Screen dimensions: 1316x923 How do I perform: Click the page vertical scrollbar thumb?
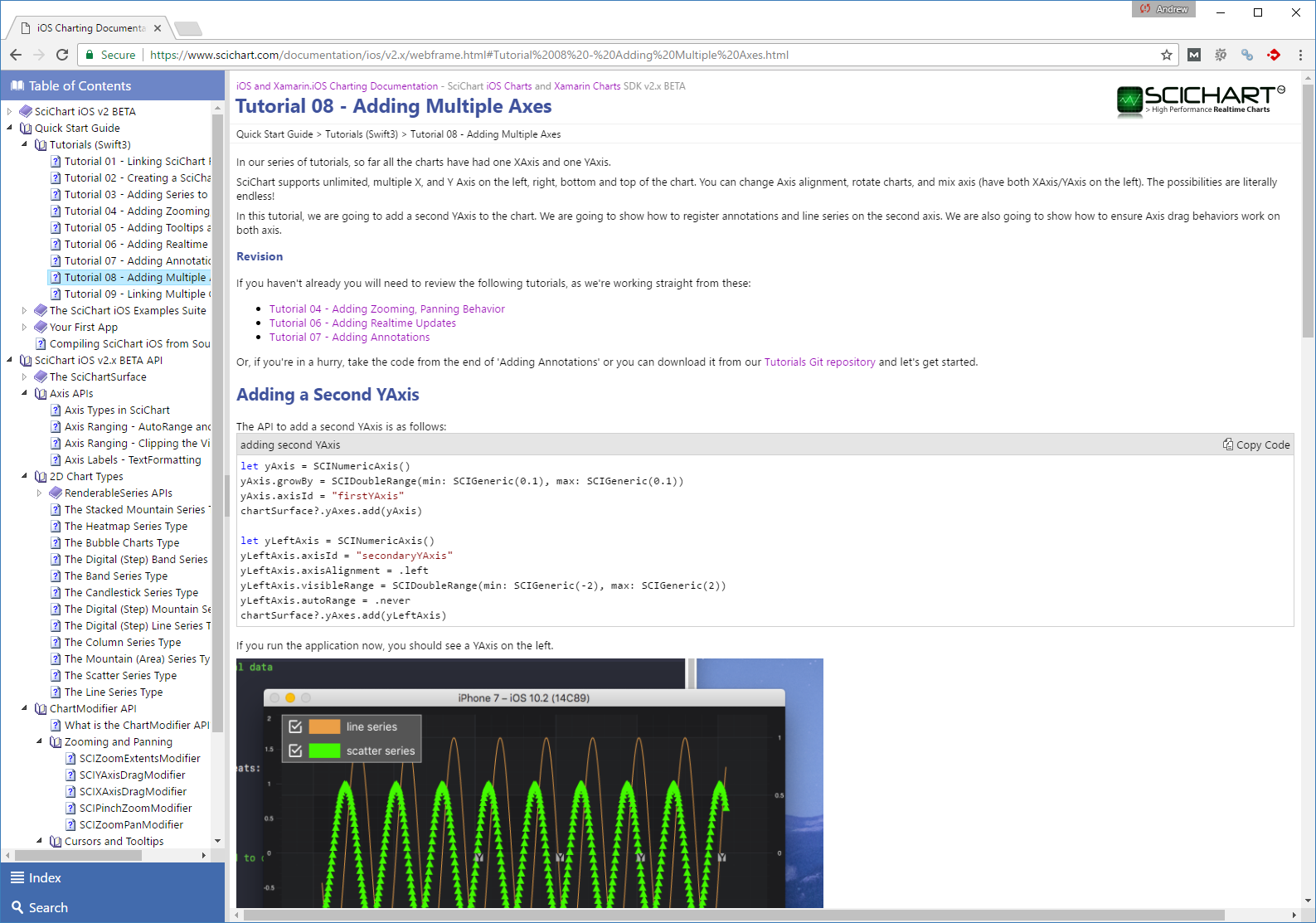[x=1308, y=211]
